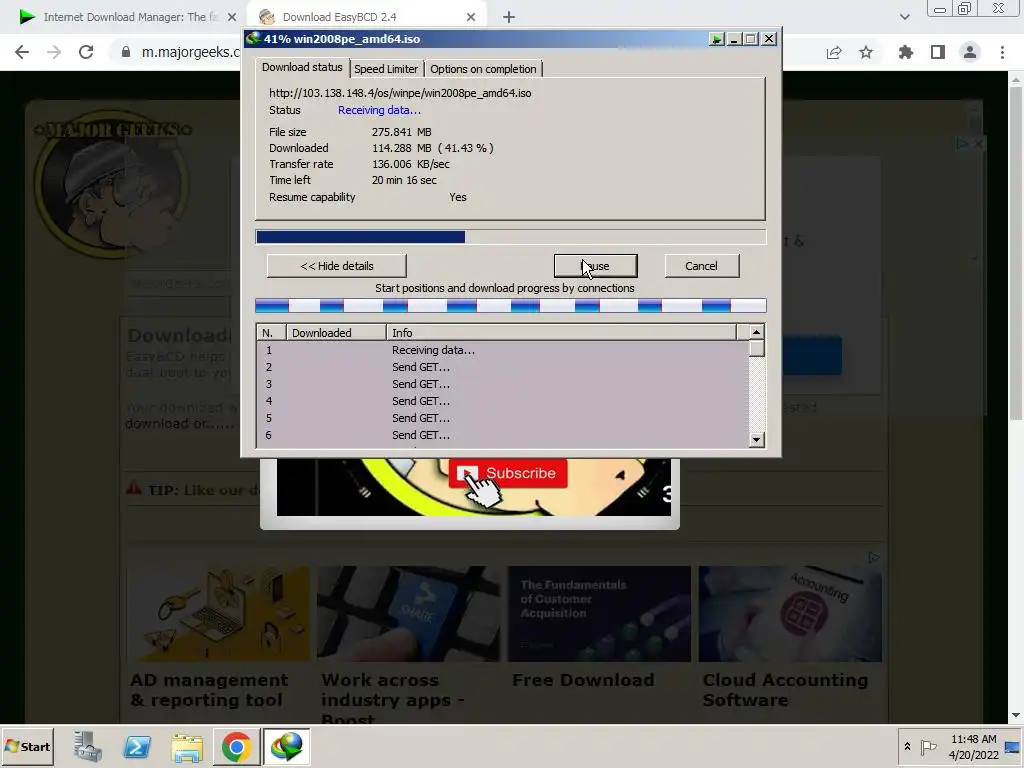Pause the current download
The image size is (1024, 768).
pos(596,266)
